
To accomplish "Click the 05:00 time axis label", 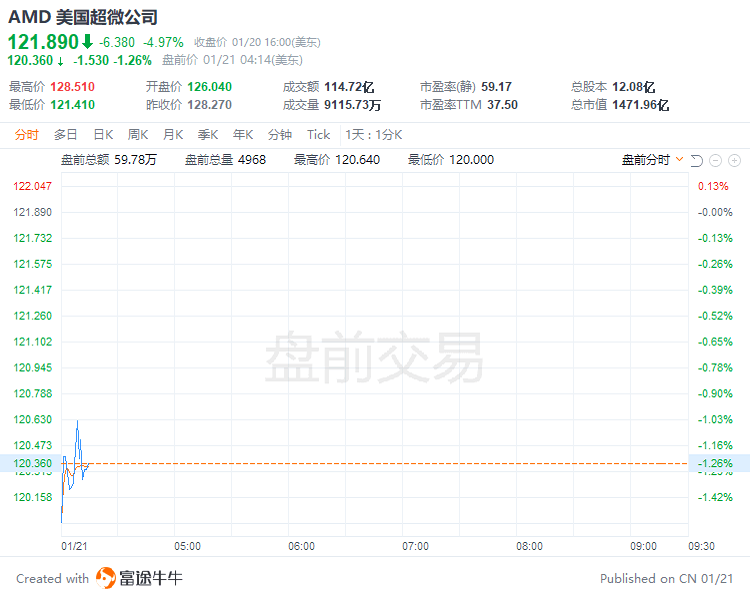I will point(188,546).
